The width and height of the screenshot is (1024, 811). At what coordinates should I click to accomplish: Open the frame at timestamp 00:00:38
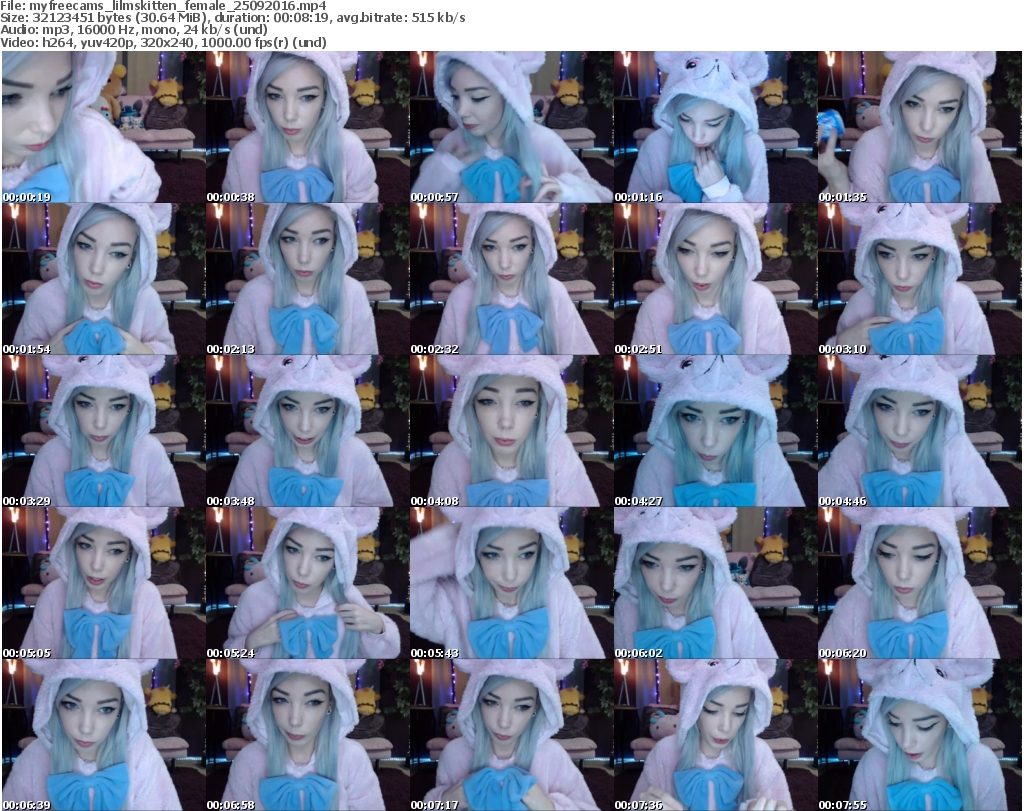click(308, 127)
